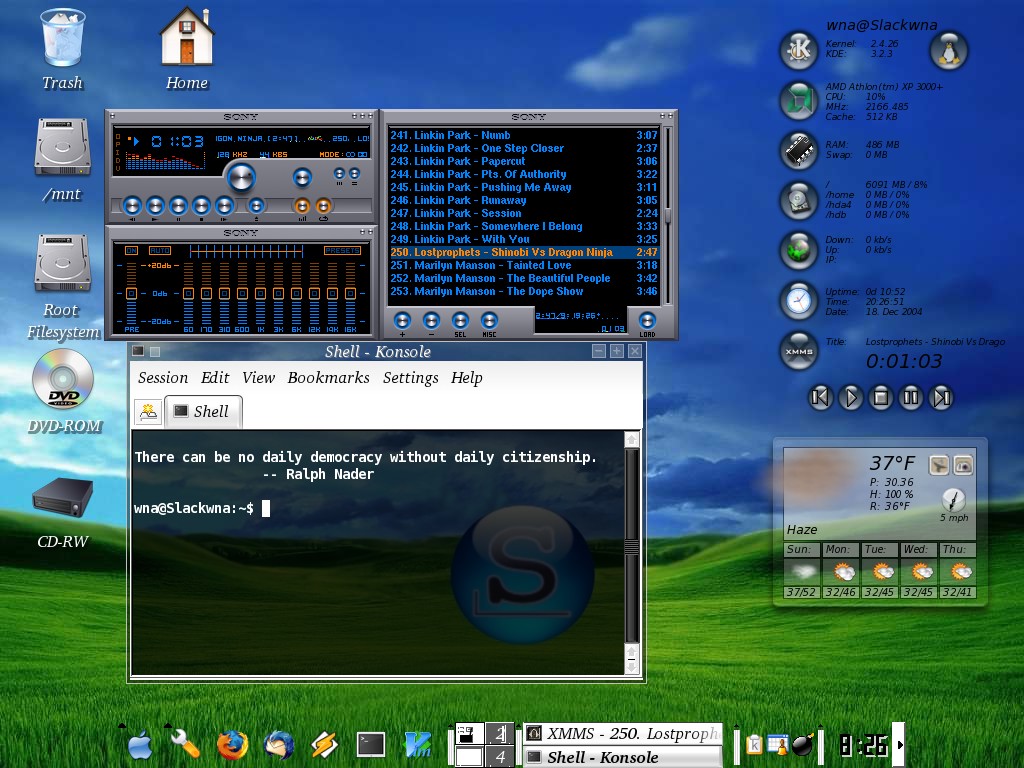This screenshot has width=1024, height=768.
Task: Click the XMMS main window play knob
Action: [x=155, y=206]
